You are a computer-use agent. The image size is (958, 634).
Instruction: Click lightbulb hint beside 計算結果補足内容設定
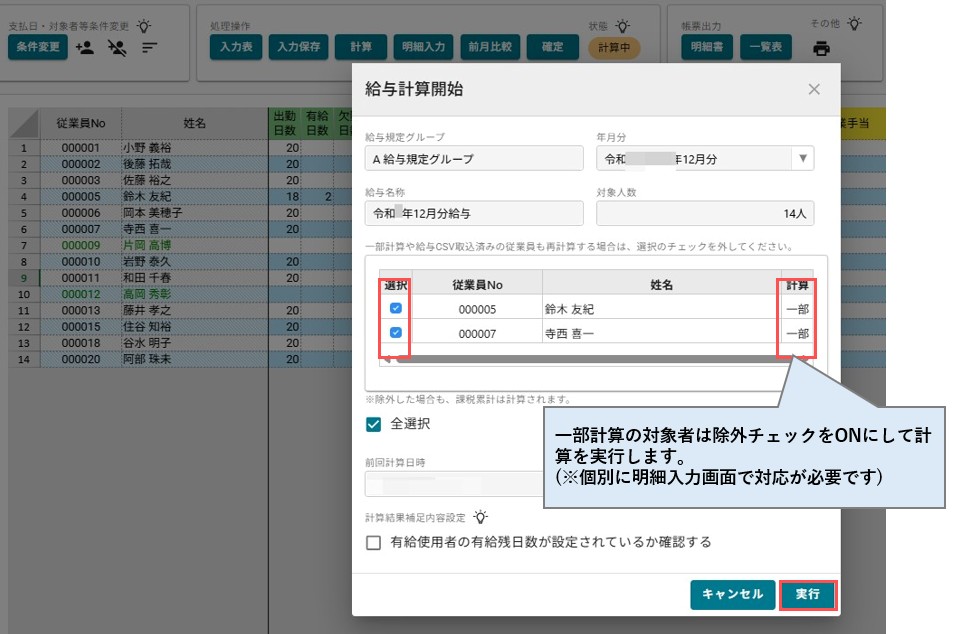[x=481, y=517]
